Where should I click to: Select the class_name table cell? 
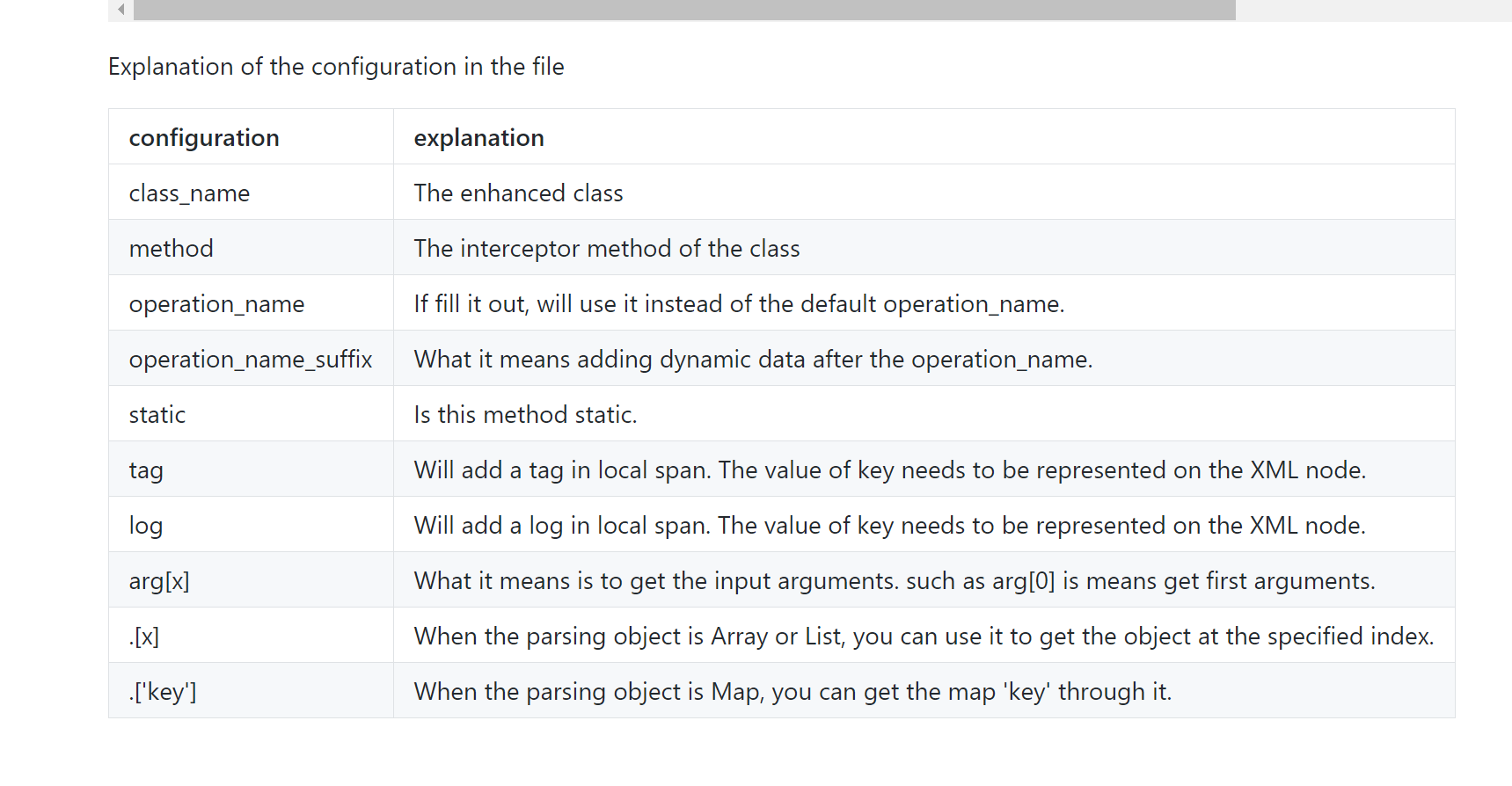251,193
